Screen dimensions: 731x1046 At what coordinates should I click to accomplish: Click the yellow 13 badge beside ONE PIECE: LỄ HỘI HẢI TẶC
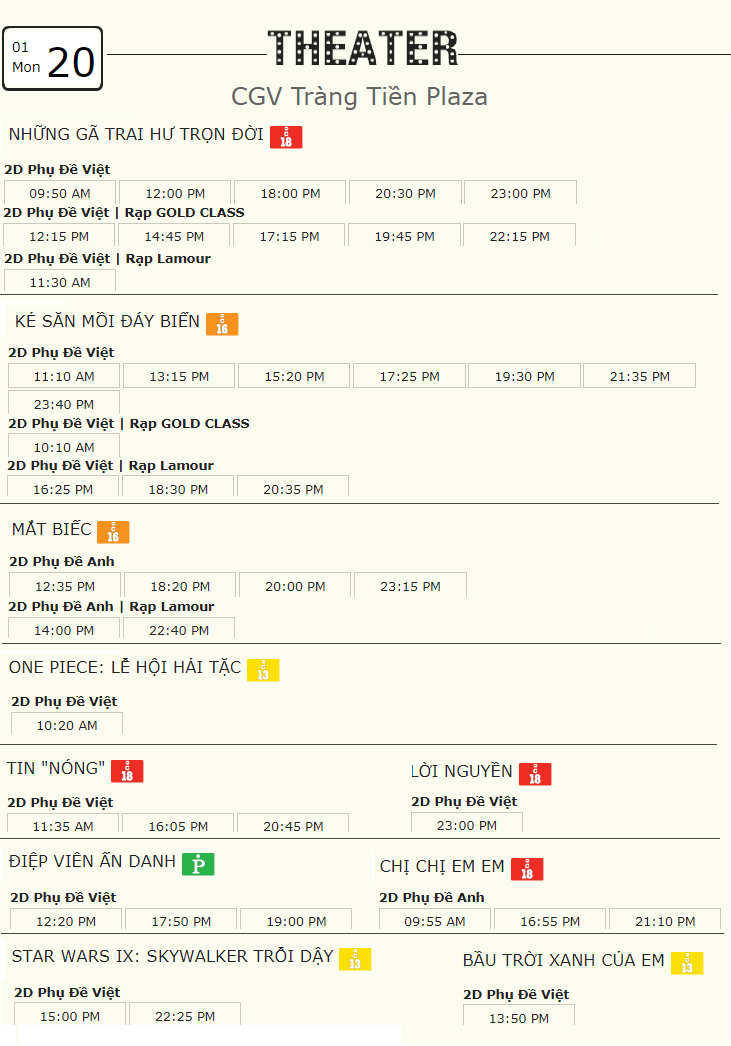pyautogui.click(x=263, y=670)
